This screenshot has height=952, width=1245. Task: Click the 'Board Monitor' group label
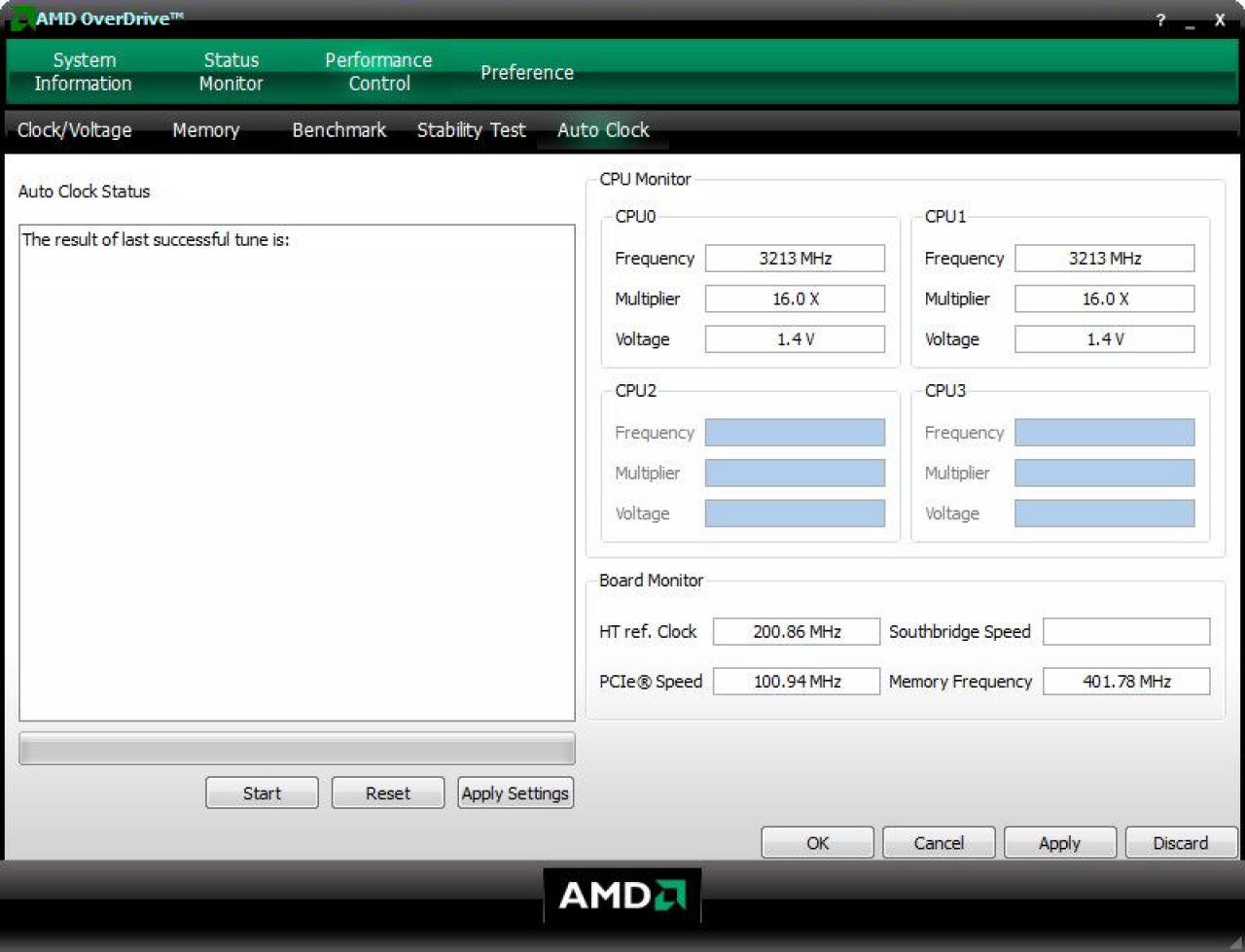tap(651, 581)
